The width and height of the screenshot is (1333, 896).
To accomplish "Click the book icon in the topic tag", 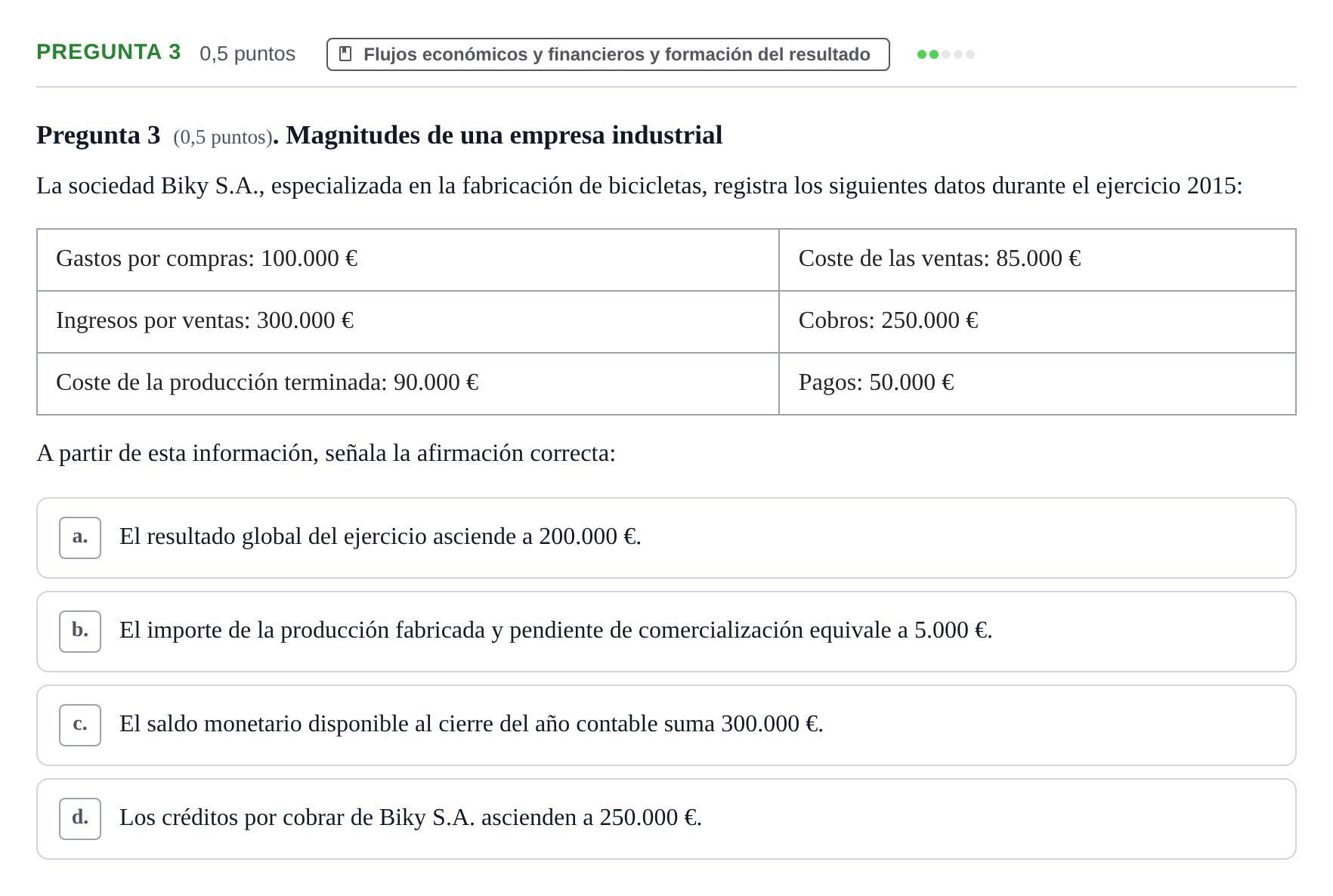I will [x=345, y=54].
